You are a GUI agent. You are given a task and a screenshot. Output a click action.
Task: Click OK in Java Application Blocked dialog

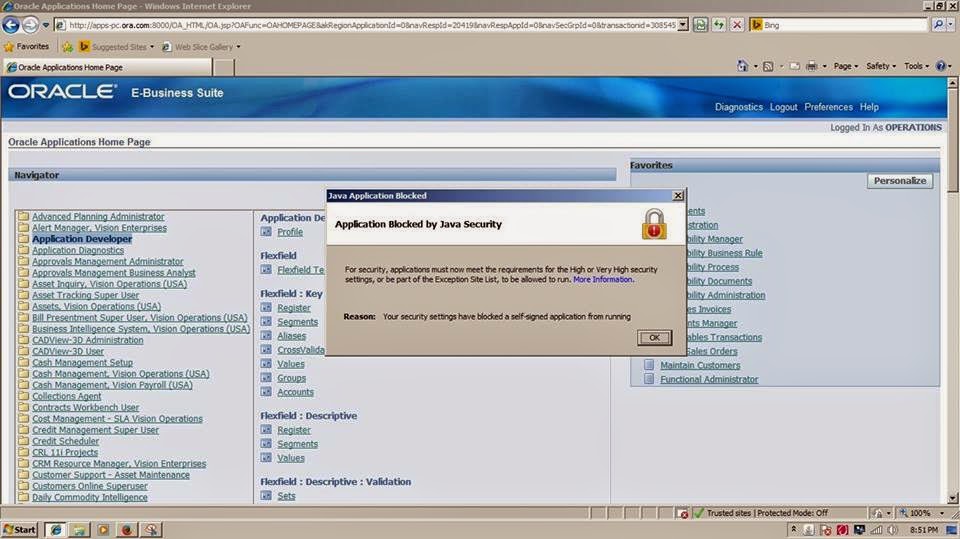tap(654, 337)
